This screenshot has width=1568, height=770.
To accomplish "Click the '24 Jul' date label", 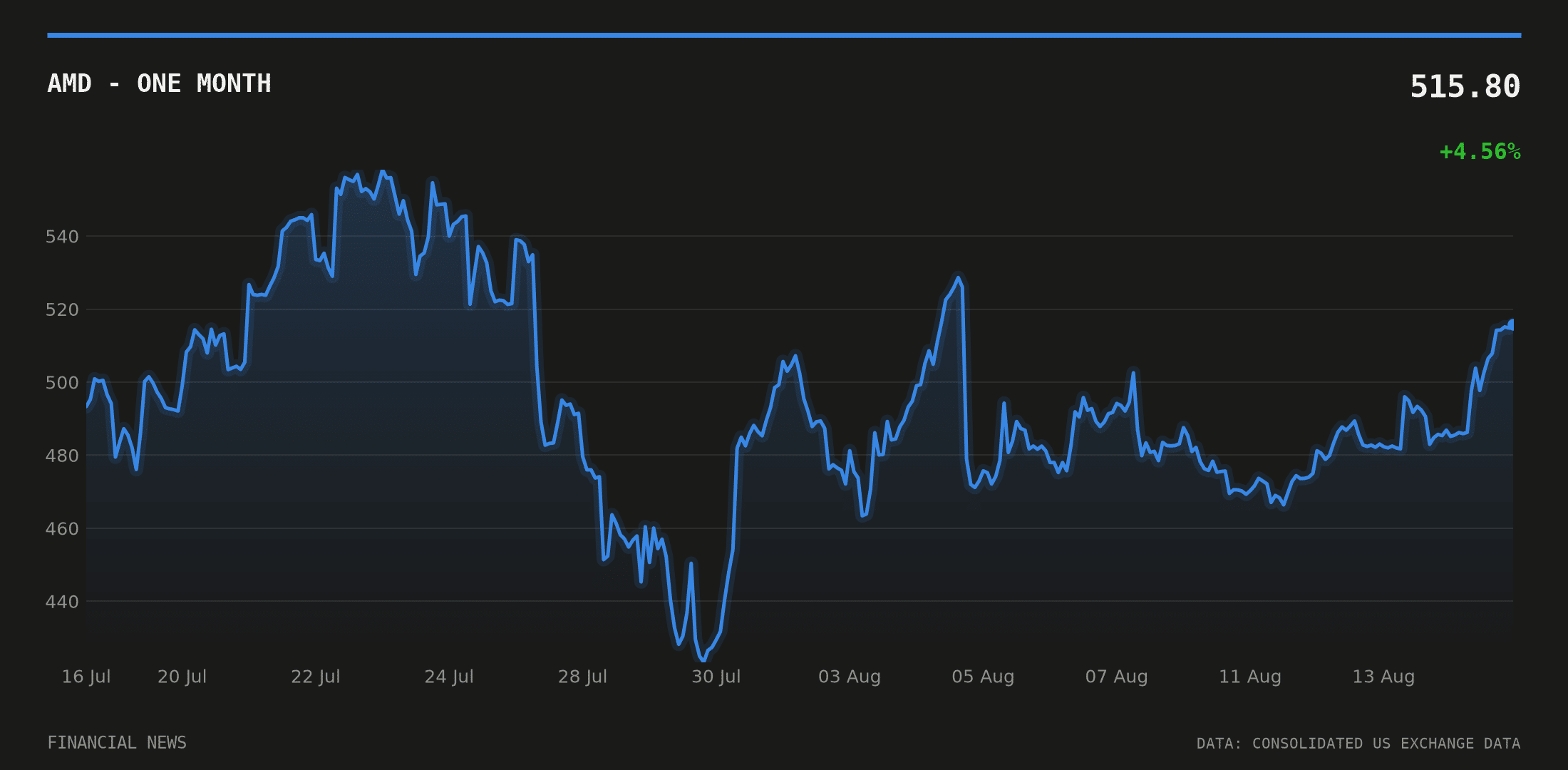I will (x=449, y=677).
